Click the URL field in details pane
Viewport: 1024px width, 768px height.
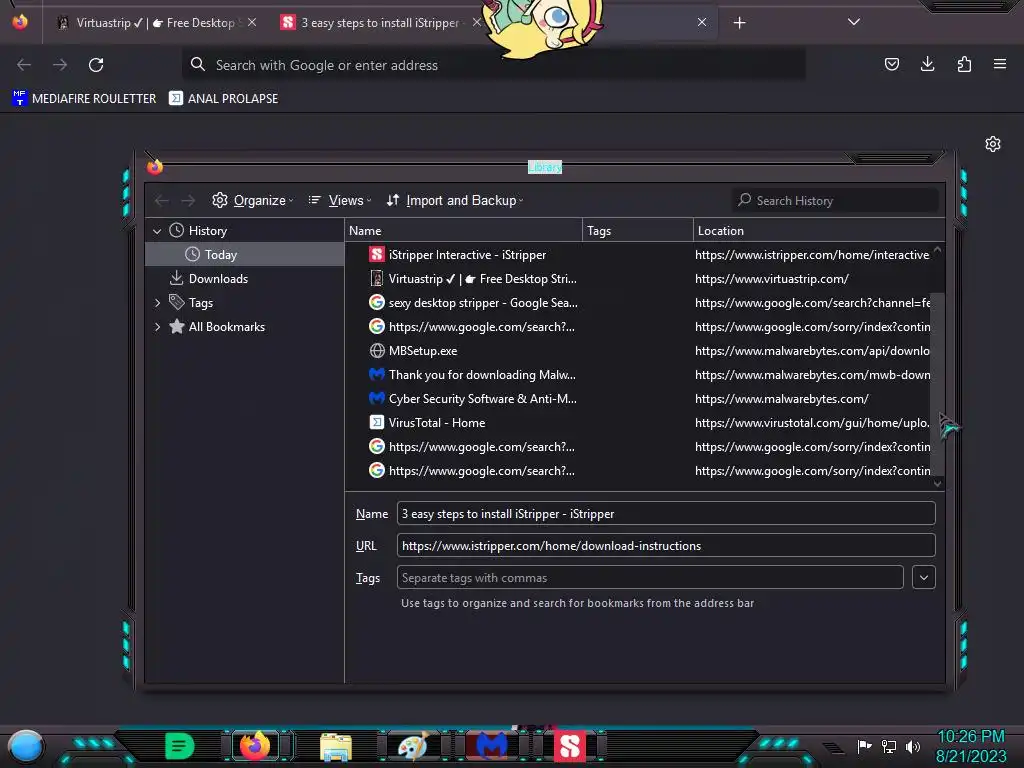point(666,545)
